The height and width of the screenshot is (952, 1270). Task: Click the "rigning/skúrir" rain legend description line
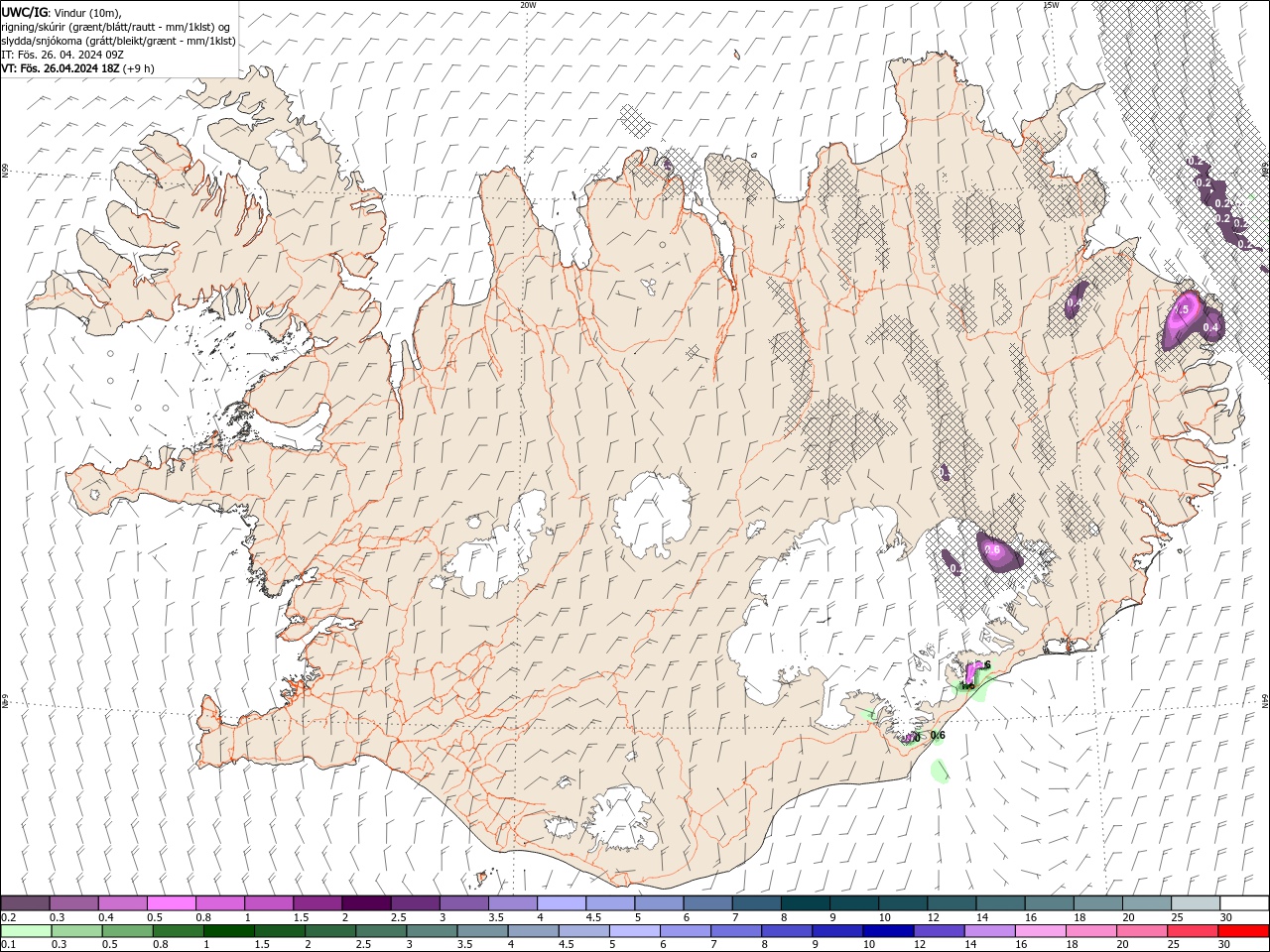pyautogui.click(x=116, y=27)
